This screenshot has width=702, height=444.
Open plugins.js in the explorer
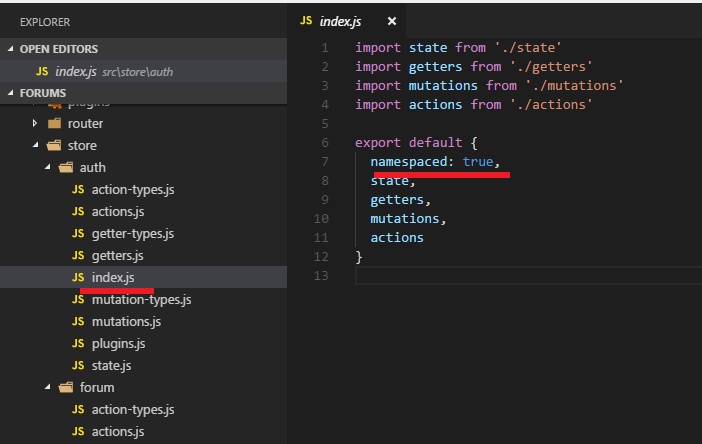click(x=118, y=344)
